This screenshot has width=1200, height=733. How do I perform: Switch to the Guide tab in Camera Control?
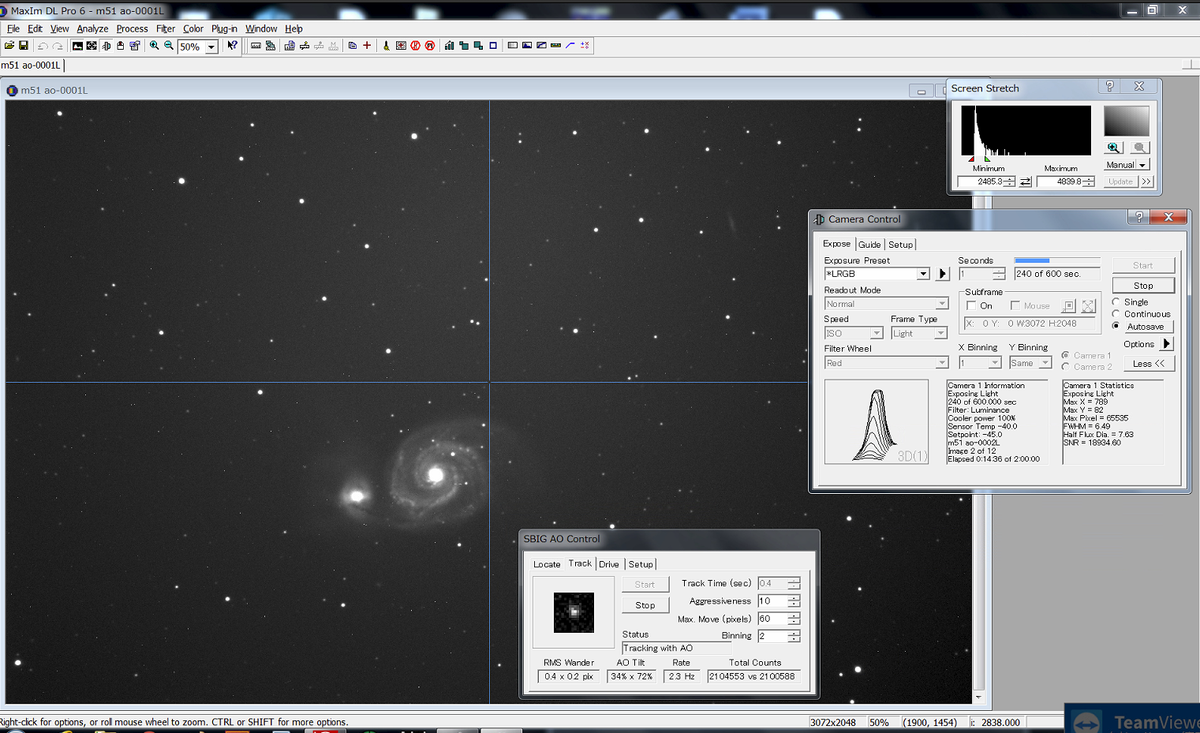[869, 244]
